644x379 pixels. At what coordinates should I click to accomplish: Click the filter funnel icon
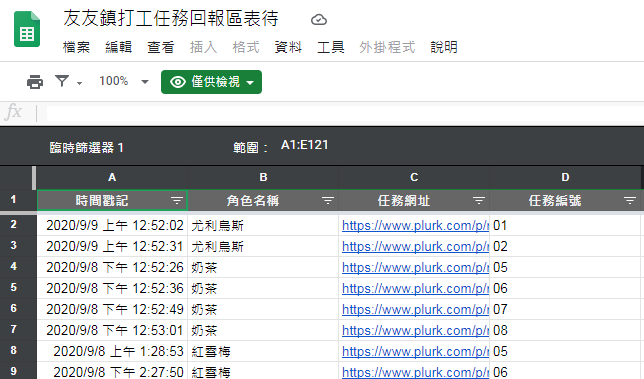point(62,81)
